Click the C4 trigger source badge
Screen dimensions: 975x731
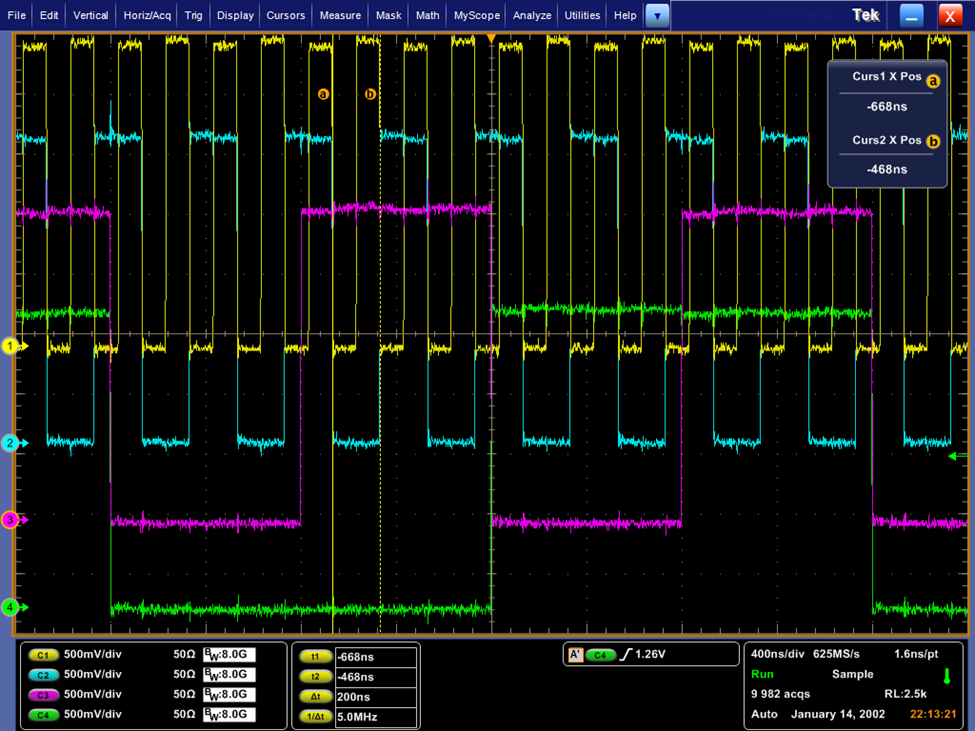[600, 655]
